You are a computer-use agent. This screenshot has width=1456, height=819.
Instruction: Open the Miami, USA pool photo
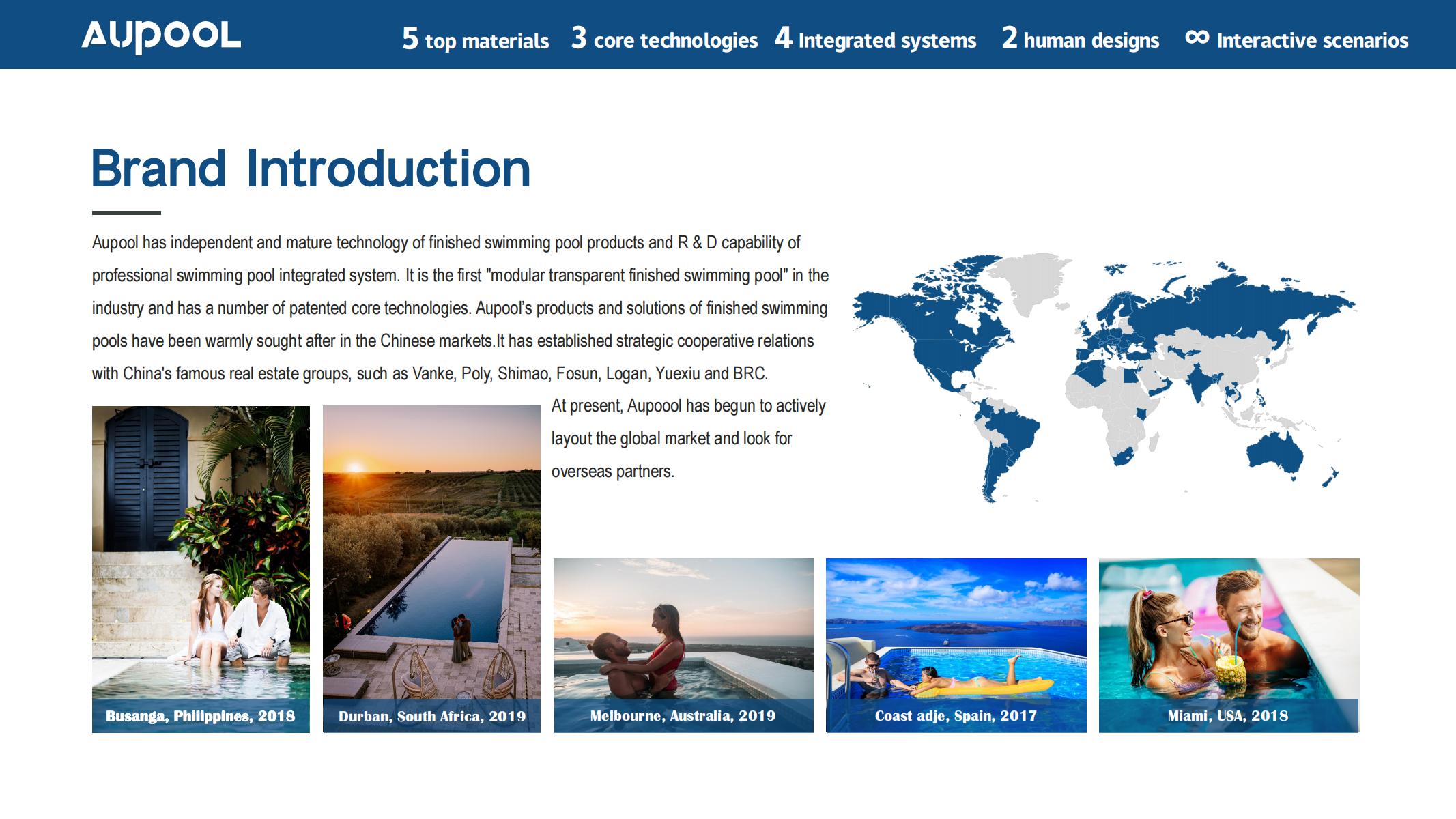point(1229,646)
